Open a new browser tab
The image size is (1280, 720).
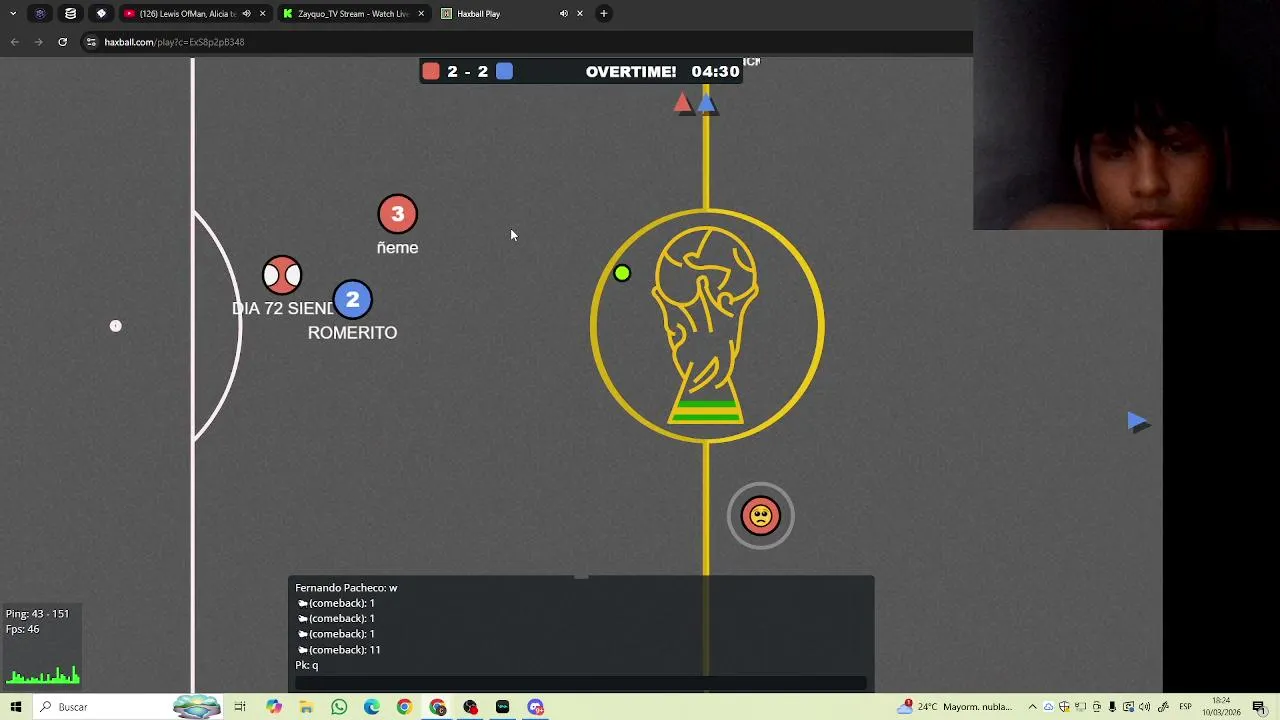[603, 13]
